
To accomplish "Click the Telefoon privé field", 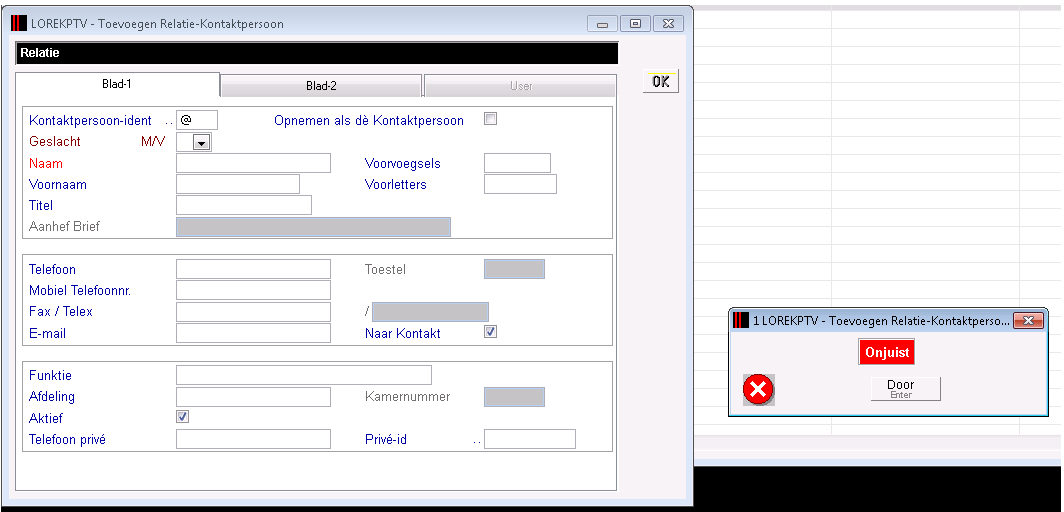I will pyautogui.click(x=253, y=439).
